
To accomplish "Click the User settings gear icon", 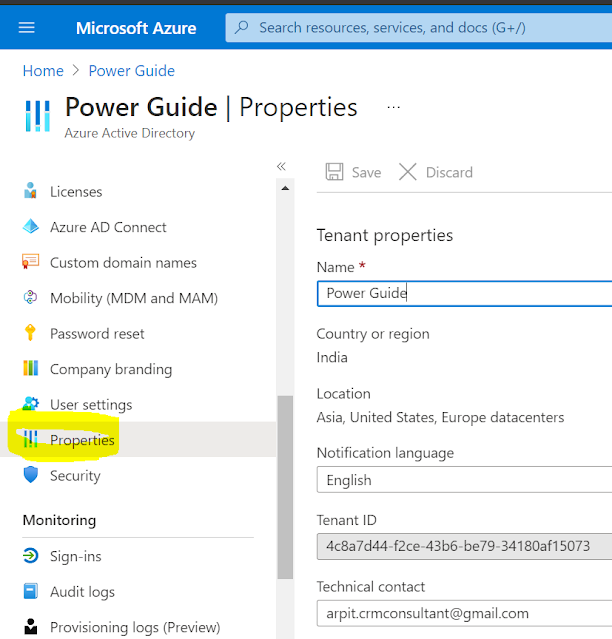I will [x=31, y=403].
